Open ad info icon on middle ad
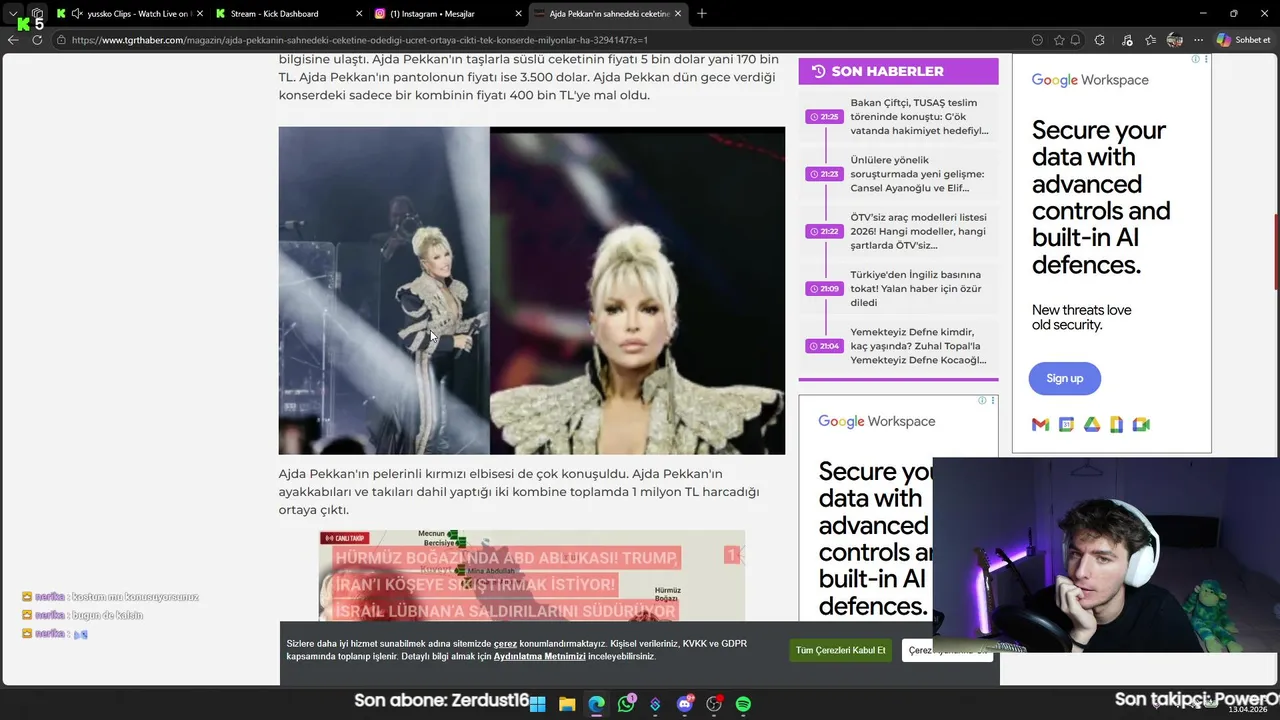 pyautogui.click(x=982, y=401)
